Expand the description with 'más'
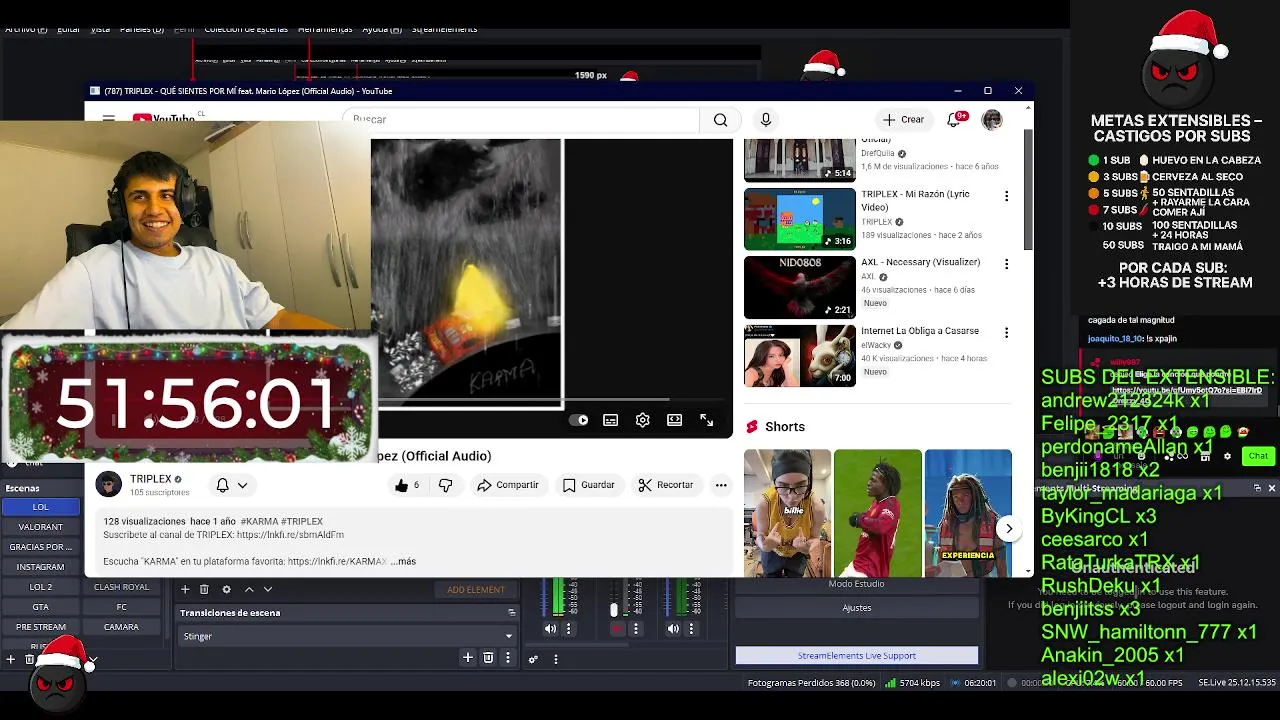The image size is (1280, 720). click(404, 561)
